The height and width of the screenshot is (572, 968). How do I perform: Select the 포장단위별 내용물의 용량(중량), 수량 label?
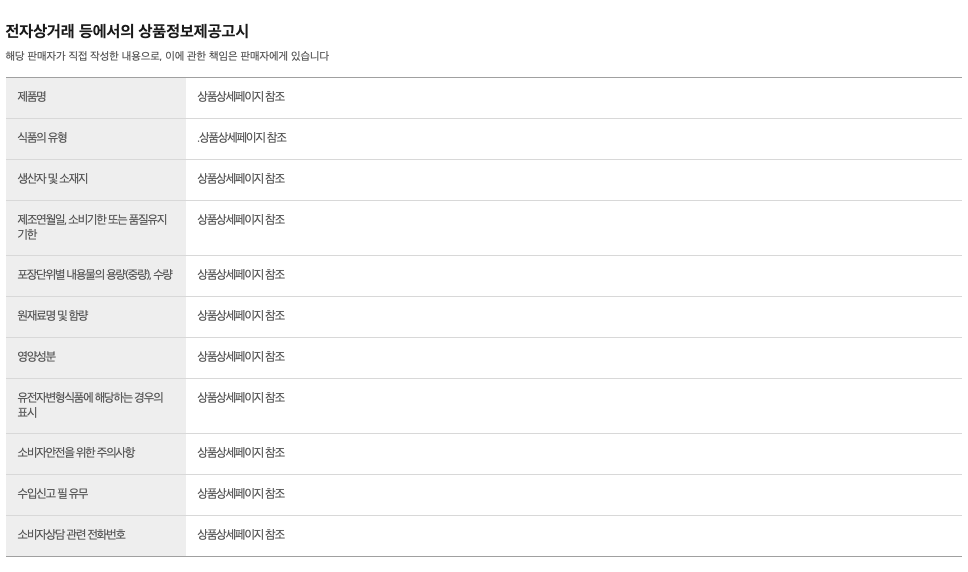(95, 275)
